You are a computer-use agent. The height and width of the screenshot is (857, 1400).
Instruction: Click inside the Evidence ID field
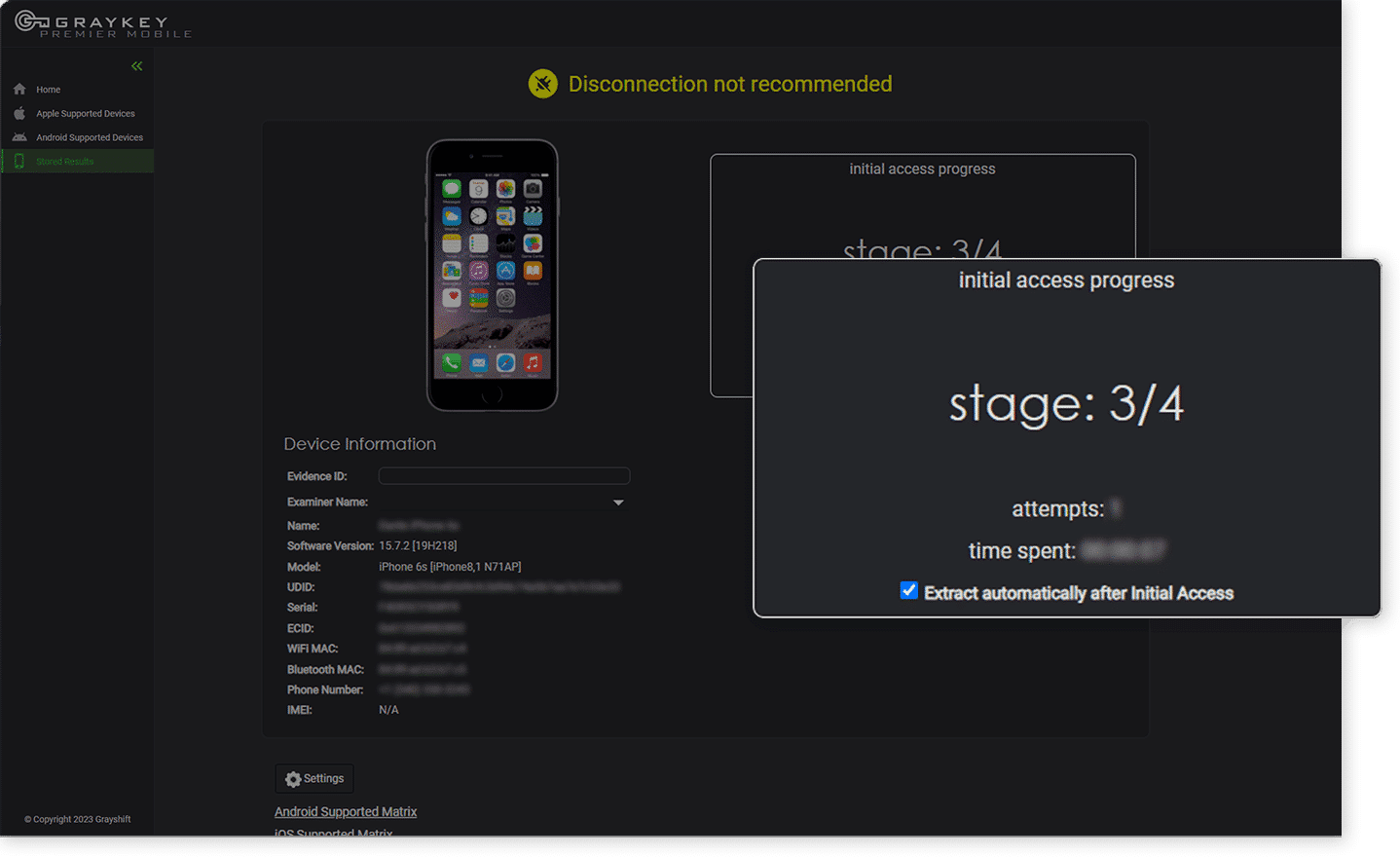[x=503, y=475]
